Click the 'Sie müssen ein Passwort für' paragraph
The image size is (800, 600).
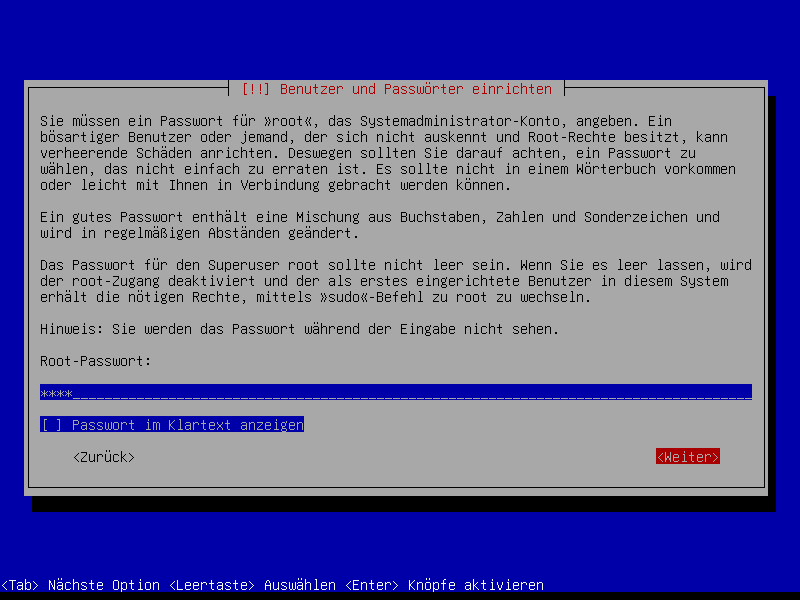click(x=388, y=153)
